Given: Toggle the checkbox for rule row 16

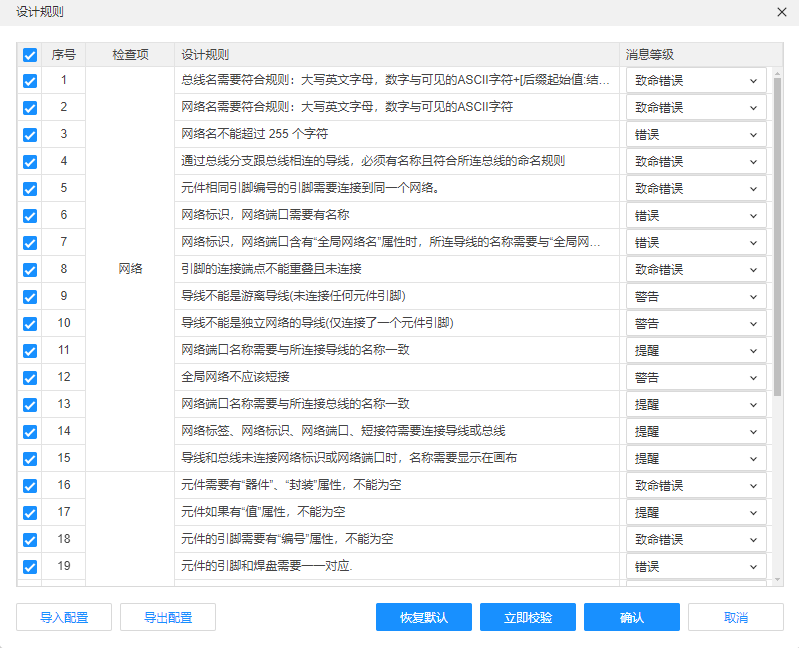Looking at the screenshot, I should pyautogui.click(x=30, y=486).
